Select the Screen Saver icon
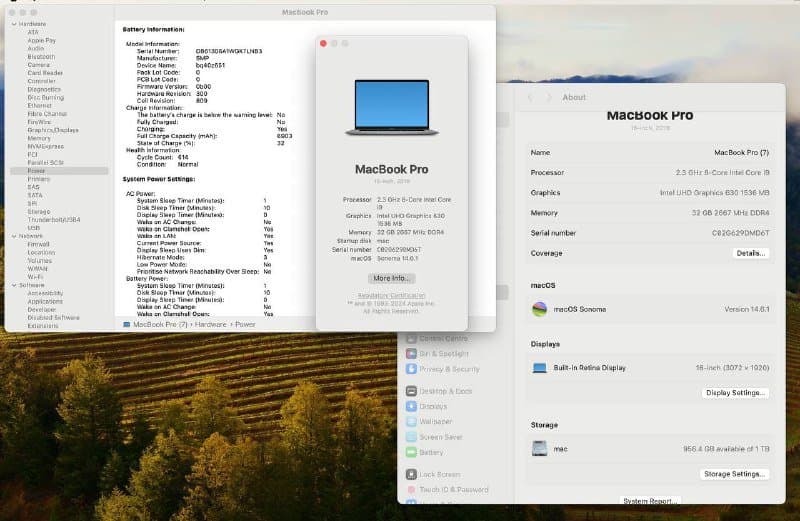The image size is (800, 521). coord(411,437)
